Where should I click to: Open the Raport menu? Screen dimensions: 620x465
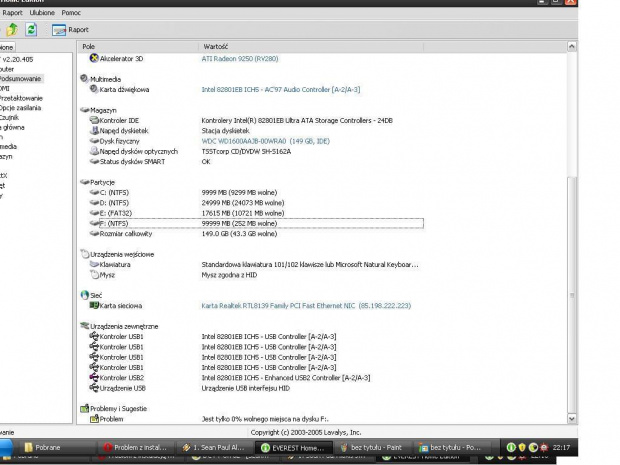(x=12, y=13)
